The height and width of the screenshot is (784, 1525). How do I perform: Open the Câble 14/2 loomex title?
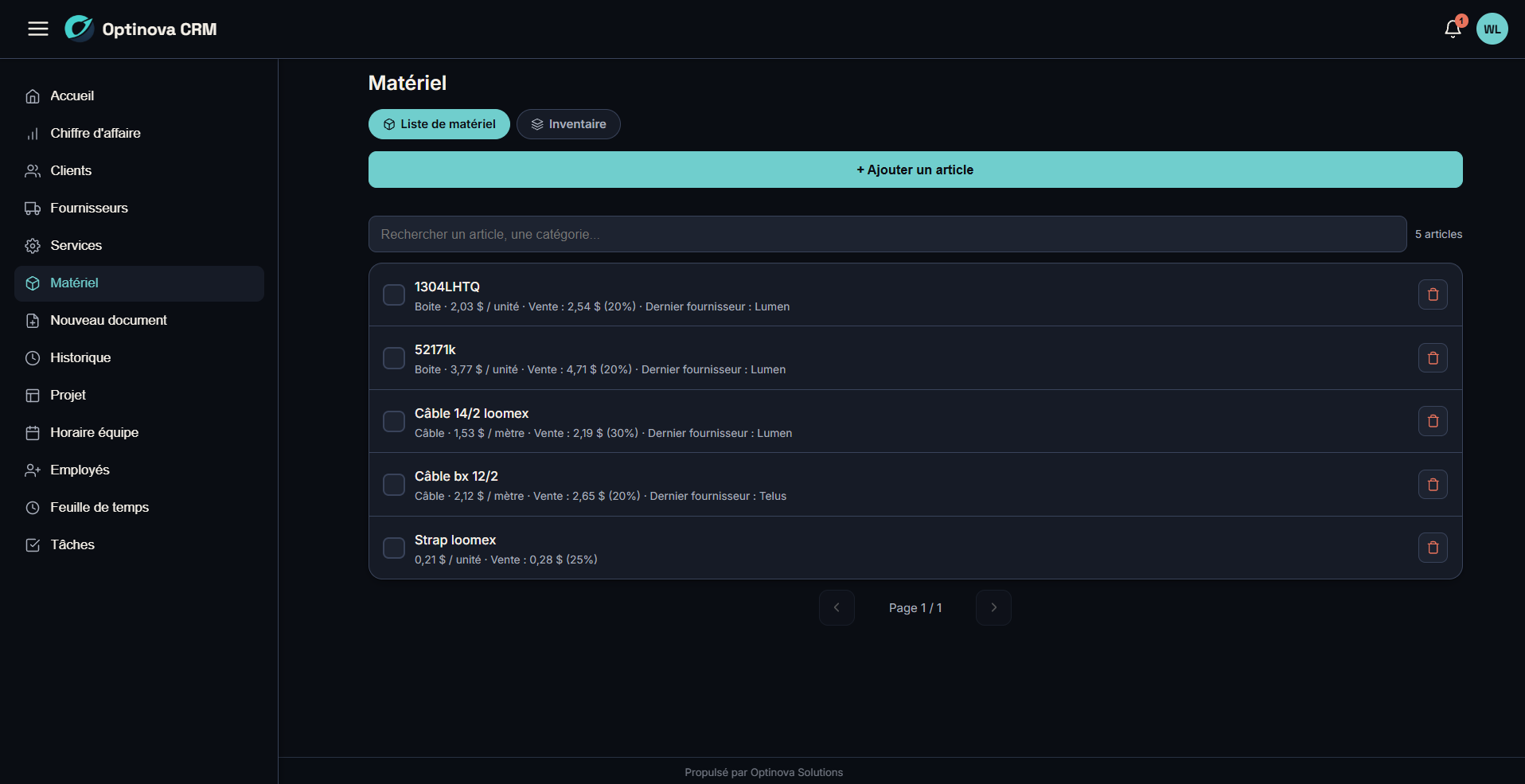coord(472,413)
